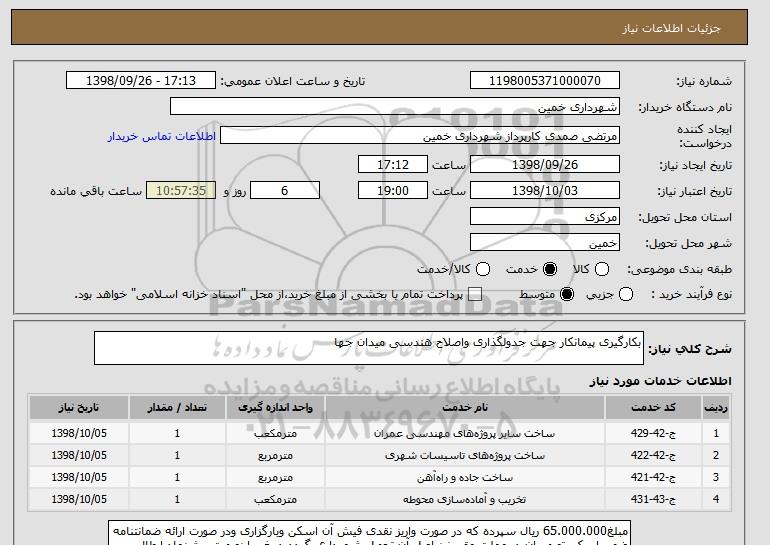
Task: Click the مترمکعب unit in row 1
Action: (x=275, y=434)
